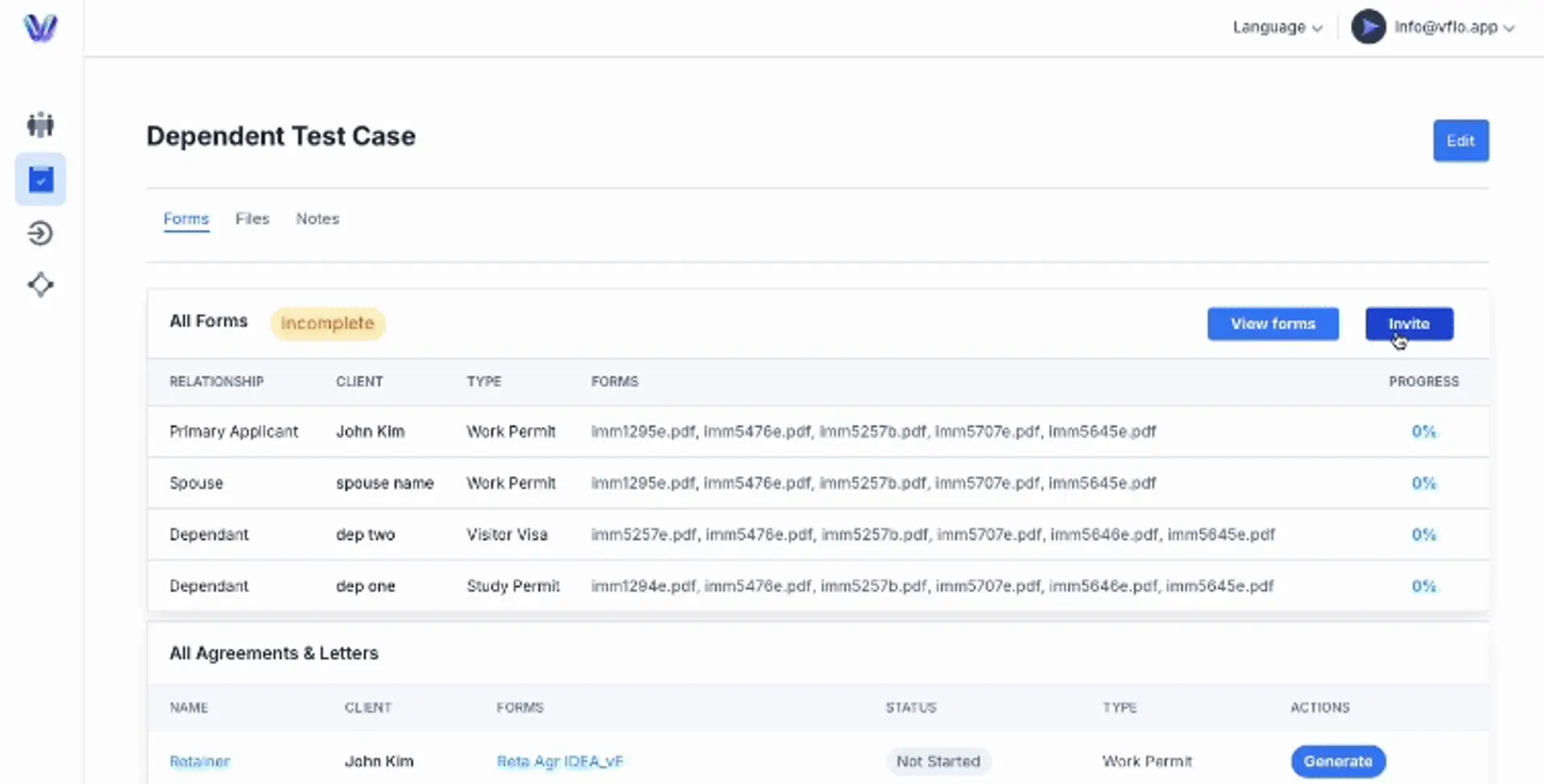Switch to the Notes tab
Screen dimensions: 1544x784
click(318, 219)
